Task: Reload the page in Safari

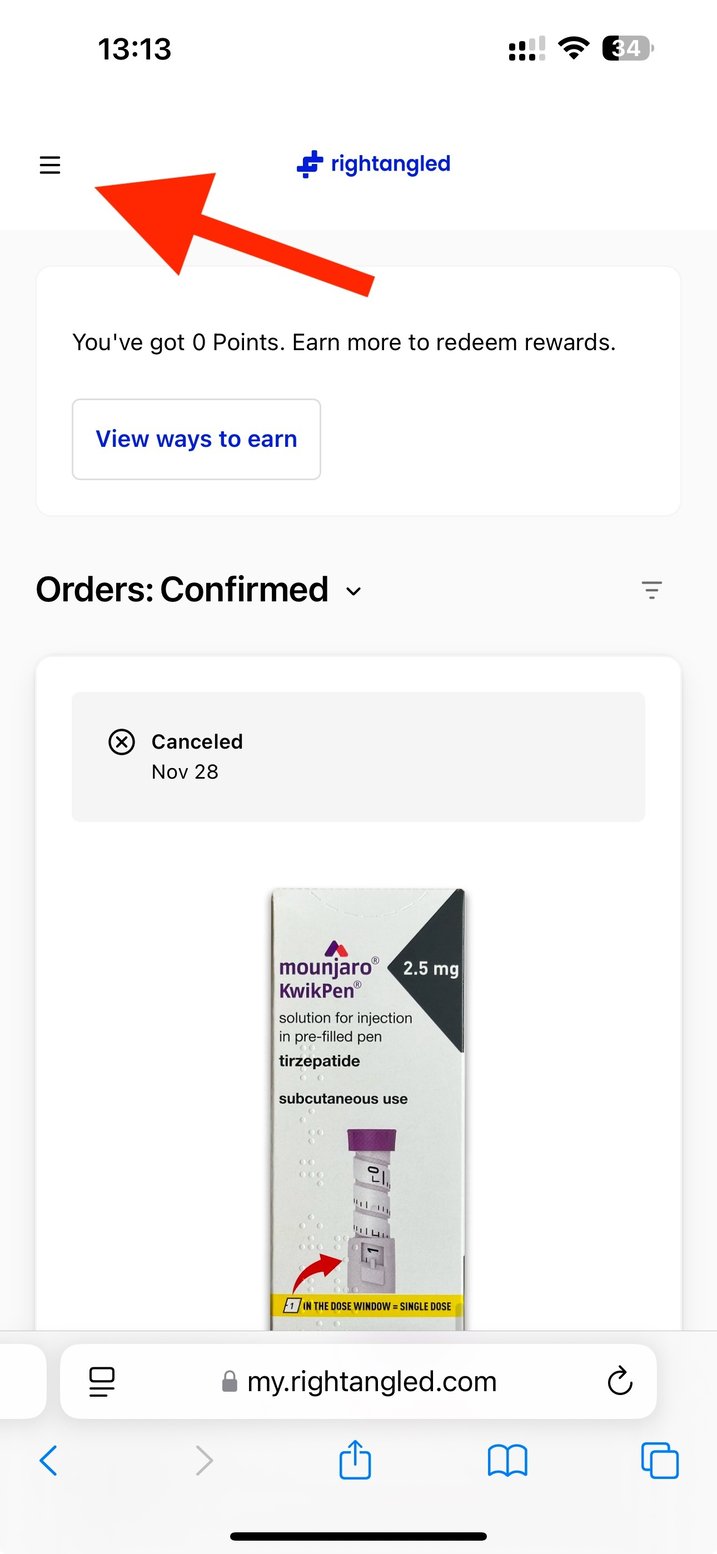Action: click(620, 1382)
